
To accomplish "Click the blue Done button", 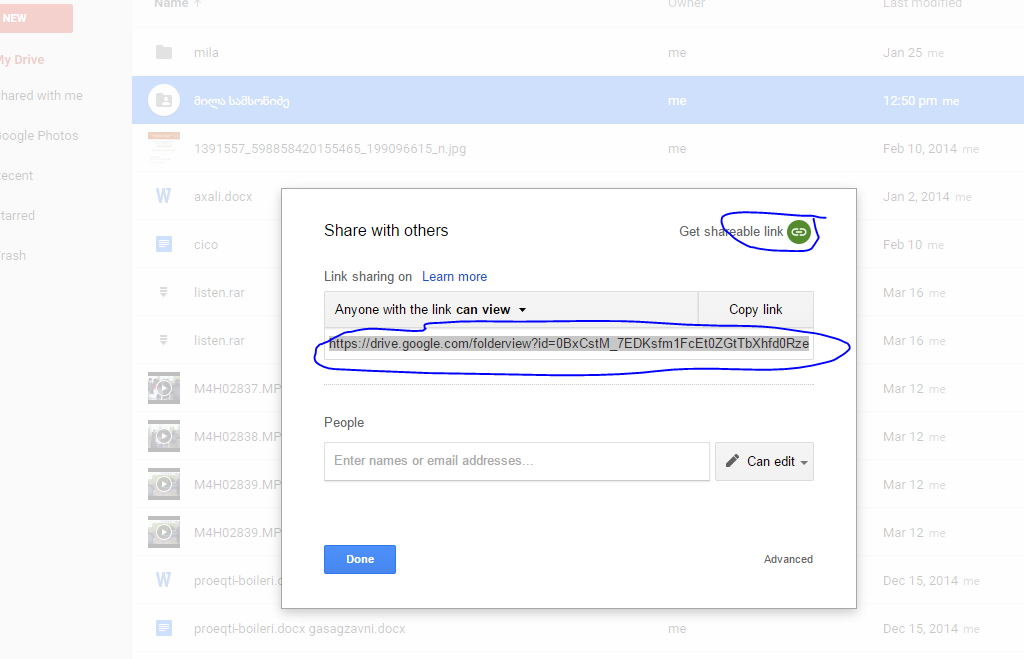I will [360, 559].
